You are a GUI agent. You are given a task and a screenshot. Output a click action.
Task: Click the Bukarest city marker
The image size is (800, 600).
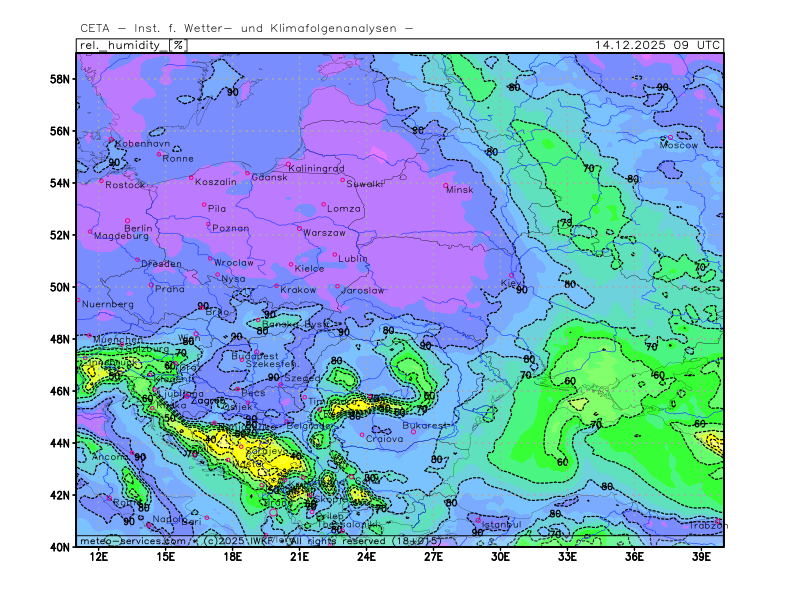point(413,431)
